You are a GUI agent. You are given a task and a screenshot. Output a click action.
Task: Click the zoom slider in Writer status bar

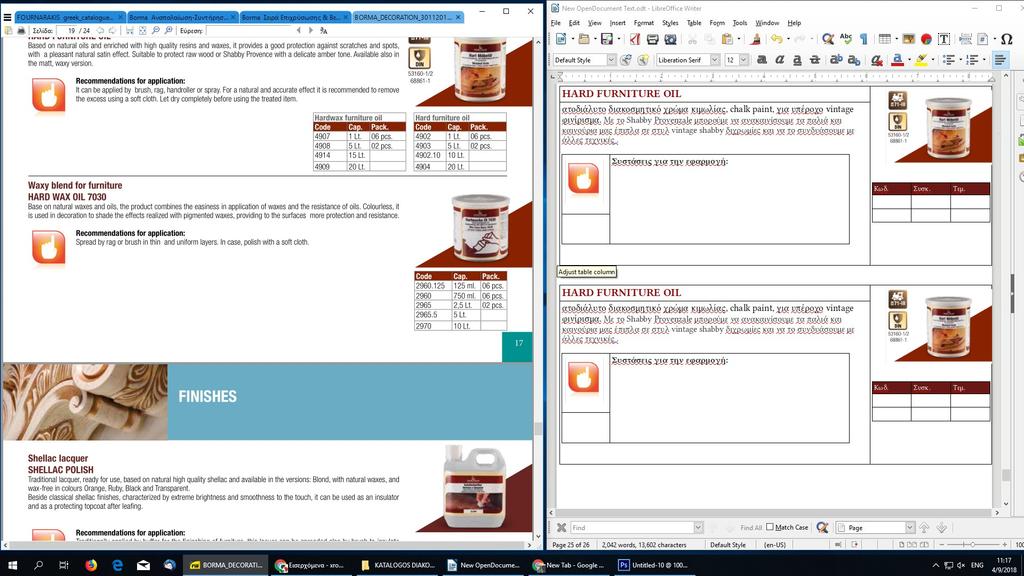(x=972, y=544)
